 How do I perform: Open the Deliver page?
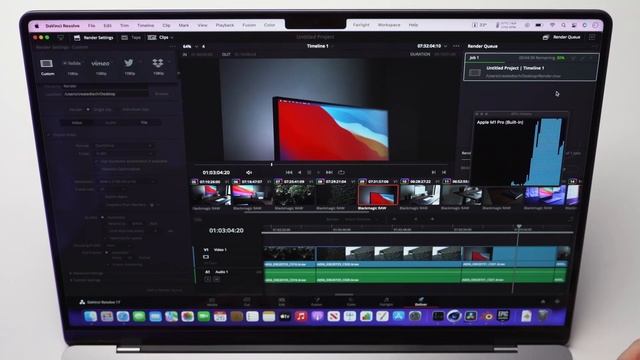[421, 302]
